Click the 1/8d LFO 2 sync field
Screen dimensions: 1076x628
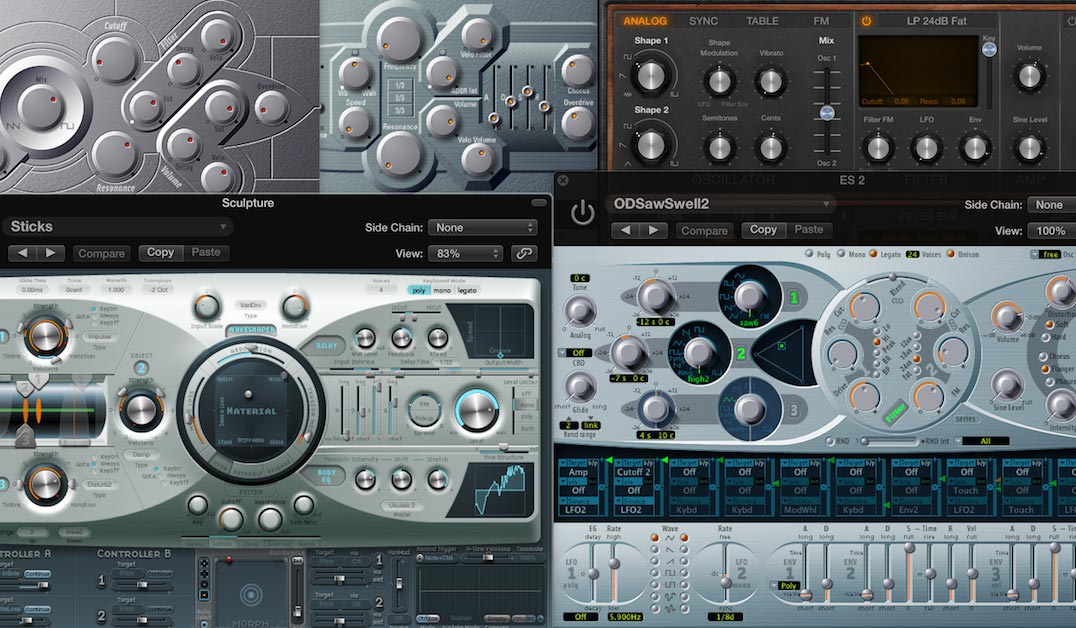[x=725, y=617]
